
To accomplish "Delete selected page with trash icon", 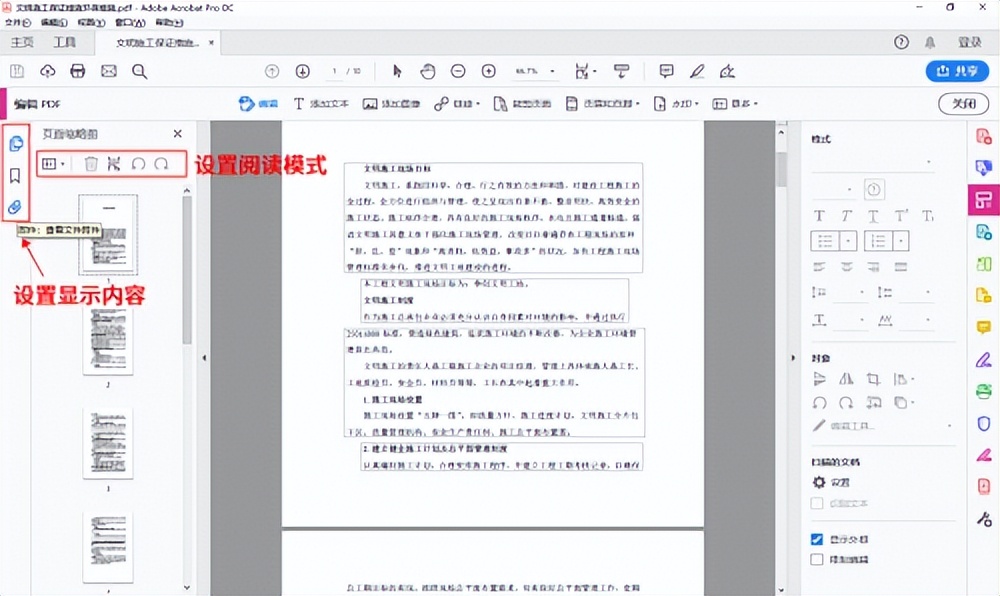I will click(91, 164).
